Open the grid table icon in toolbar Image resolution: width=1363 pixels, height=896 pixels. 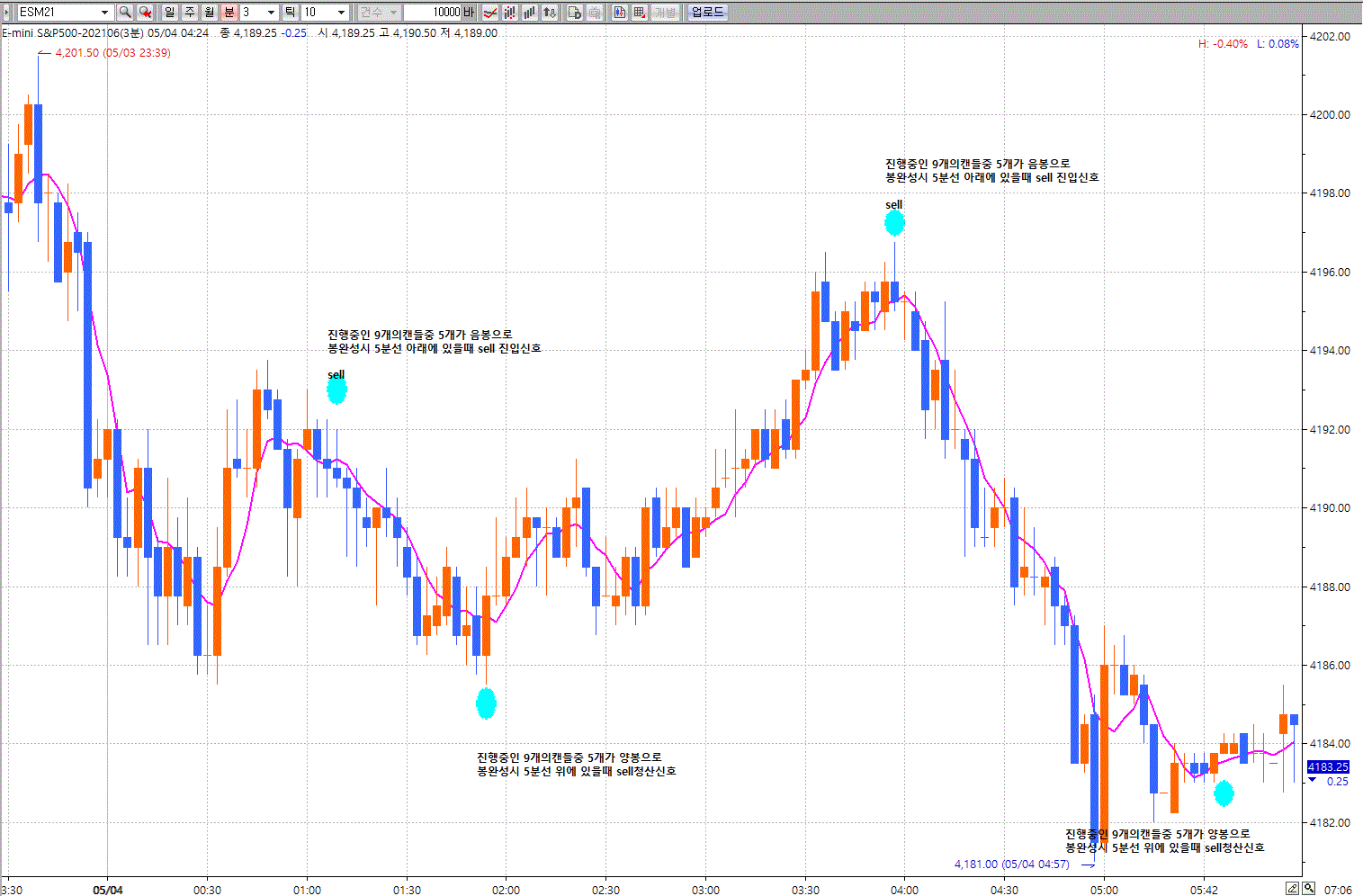[640, 12]
